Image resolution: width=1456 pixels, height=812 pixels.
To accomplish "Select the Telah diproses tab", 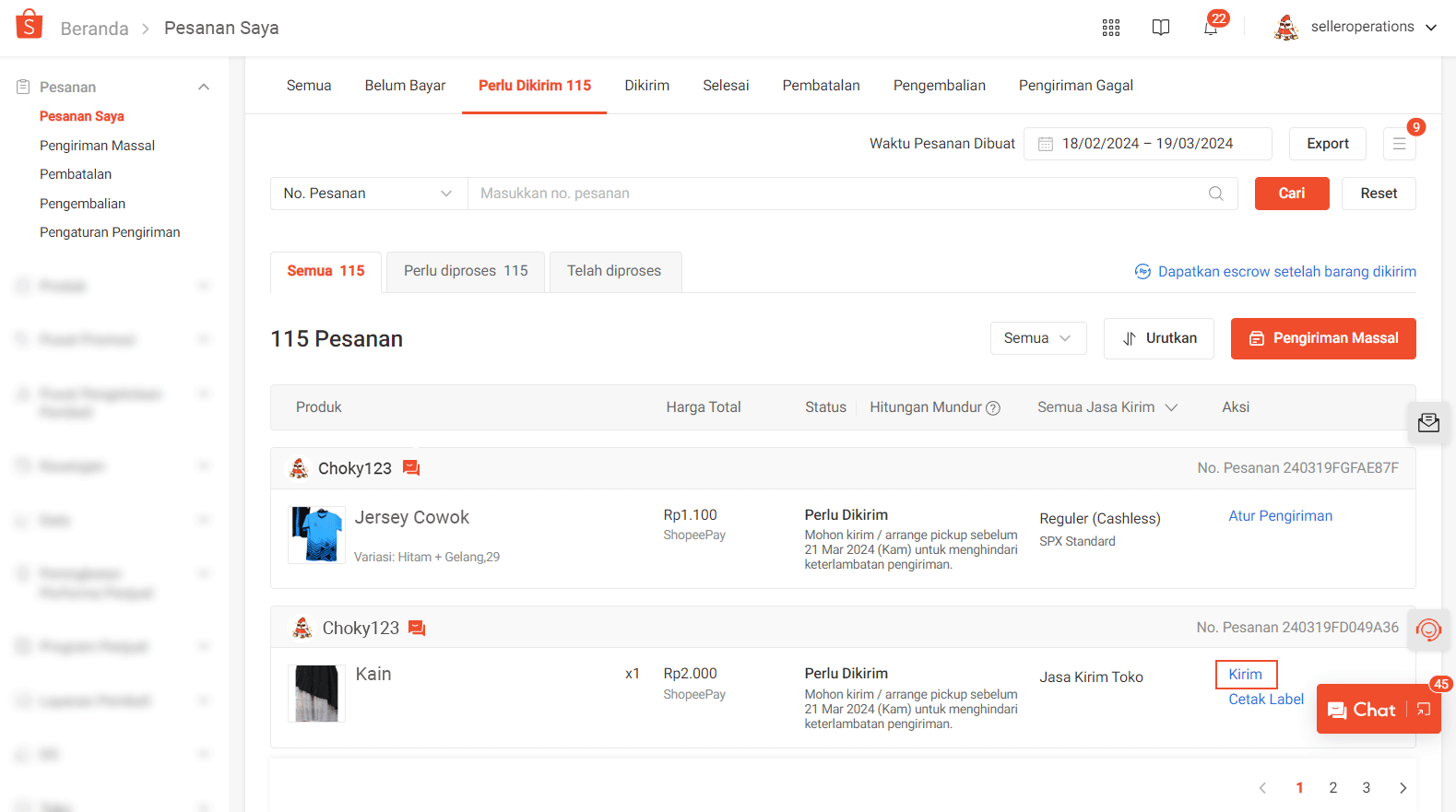I will (x=614, y=271).
